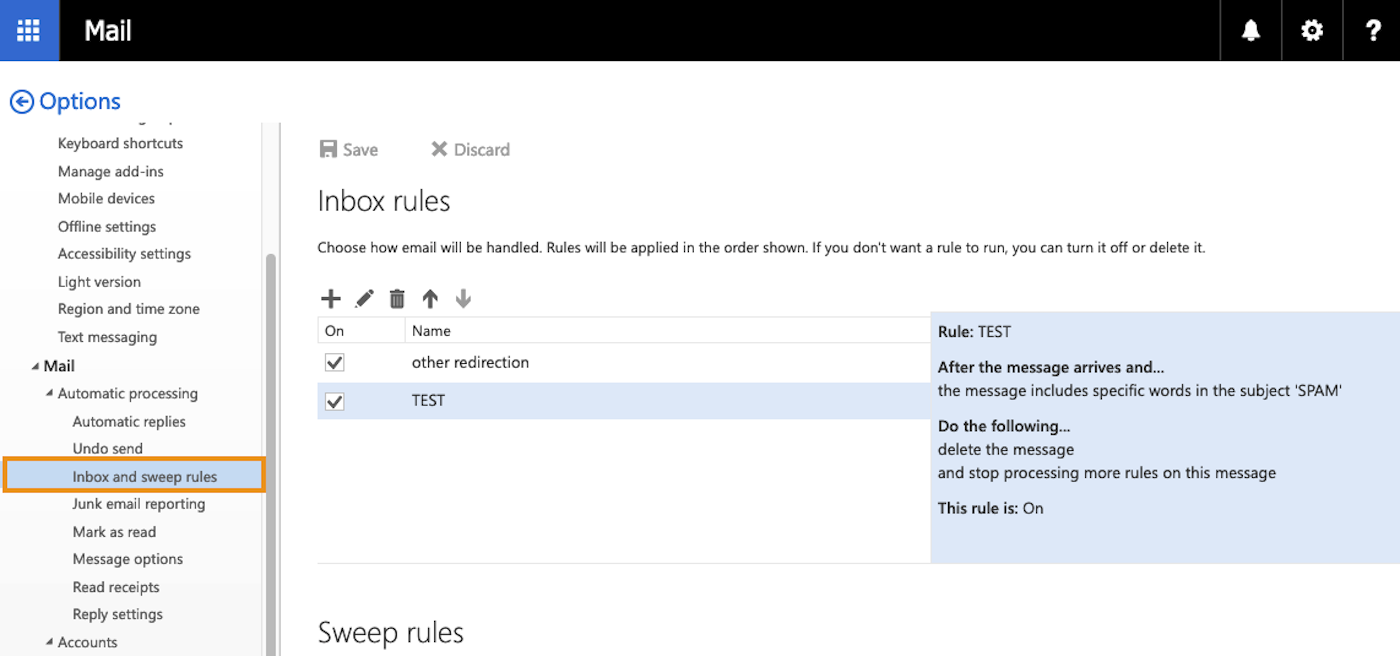The width and height of the screenshot is (1400, 656).
Task: Open Junk email reporting settings
Action: (x=138, y=504)
